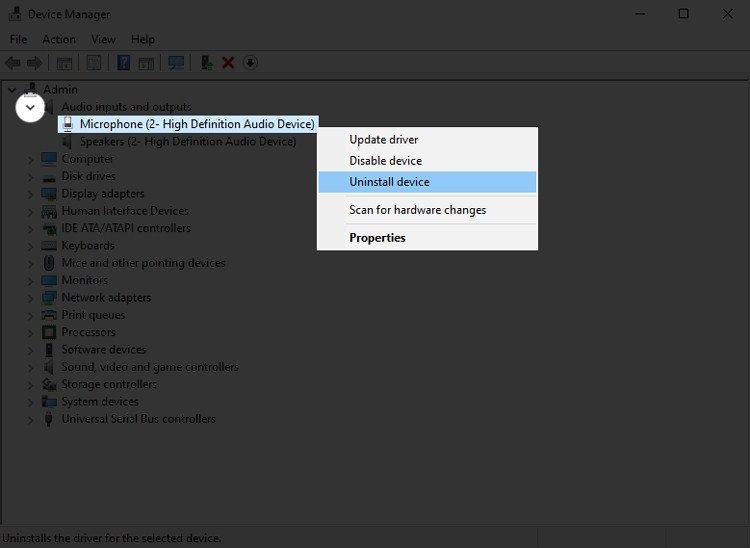750x548 pixels.
Task: Expand the Computer category
Action: click(30, 159)
